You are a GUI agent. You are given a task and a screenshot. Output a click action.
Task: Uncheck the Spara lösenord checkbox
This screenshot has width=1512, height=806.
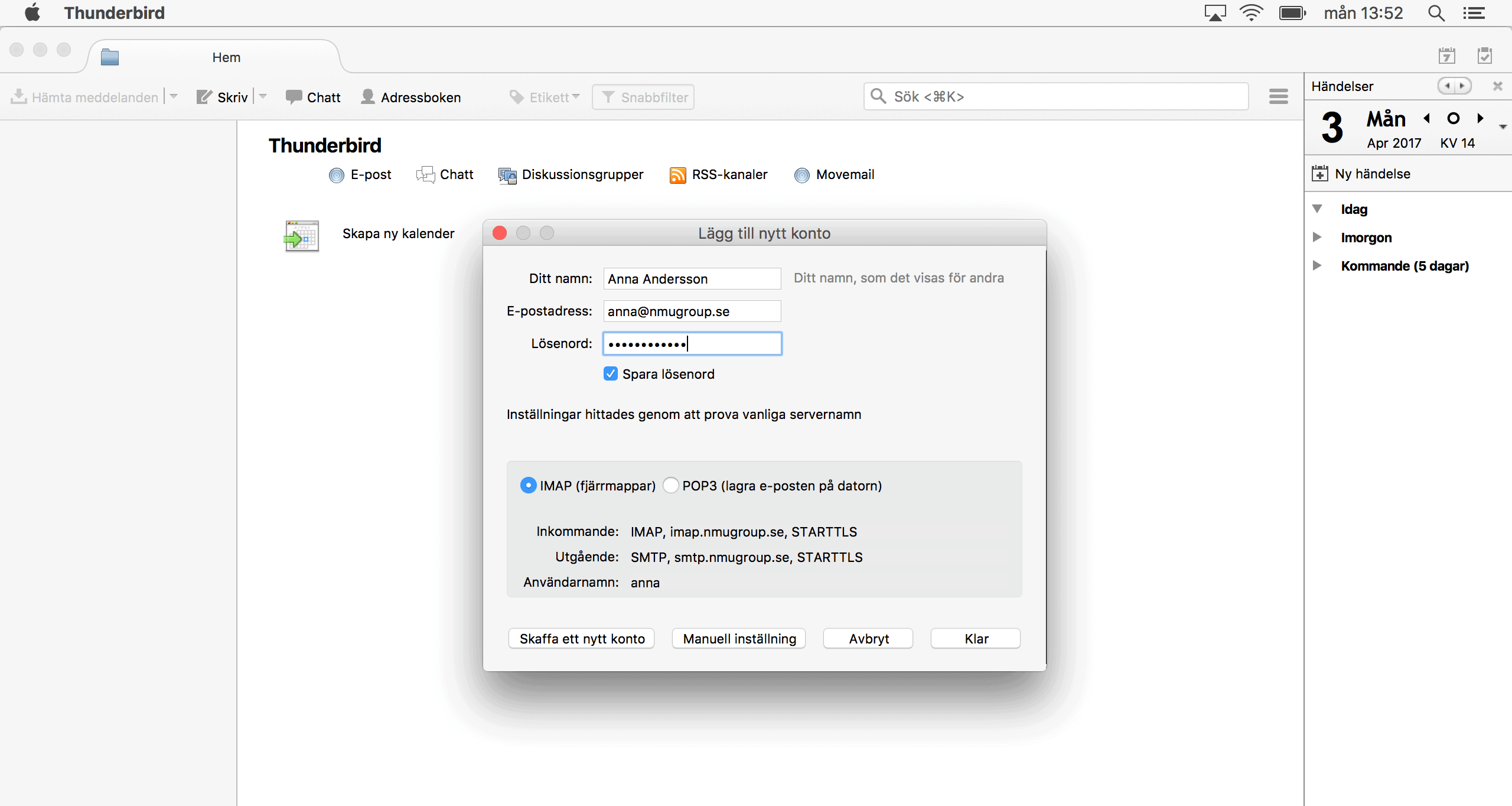coord(611,373)
